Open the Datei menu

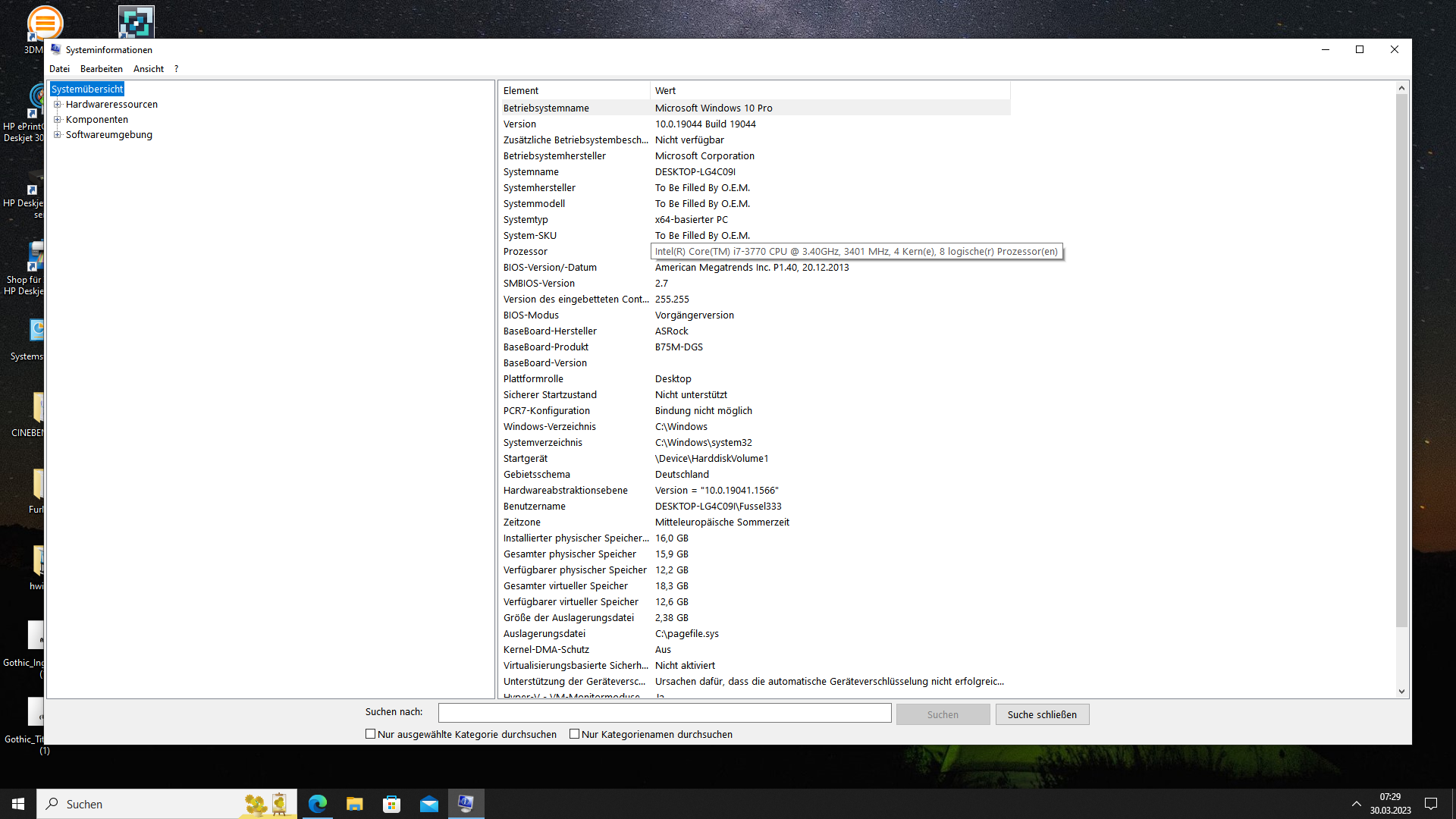pyautogui.click(x=59, y=69)
